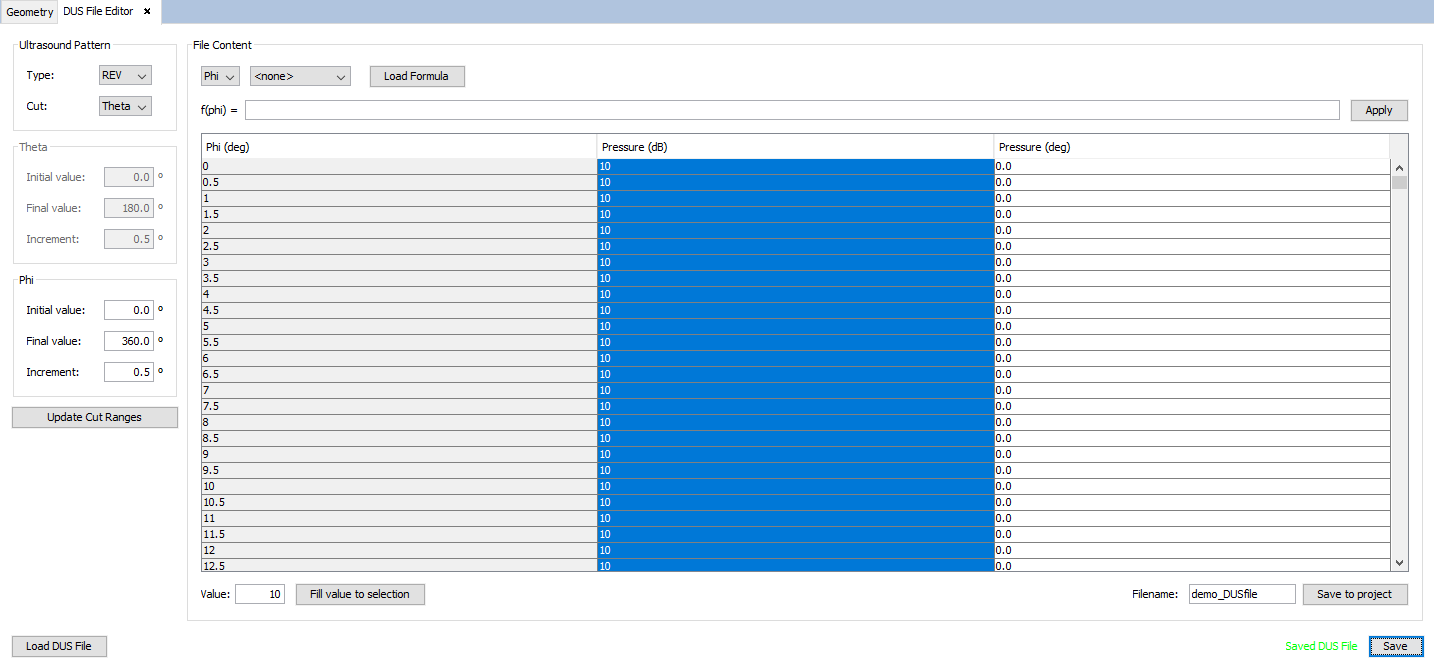This screenshot has width=1434, height=666.
Task: Click into the f(phi) formula field
Action: (x=791, y=110)
